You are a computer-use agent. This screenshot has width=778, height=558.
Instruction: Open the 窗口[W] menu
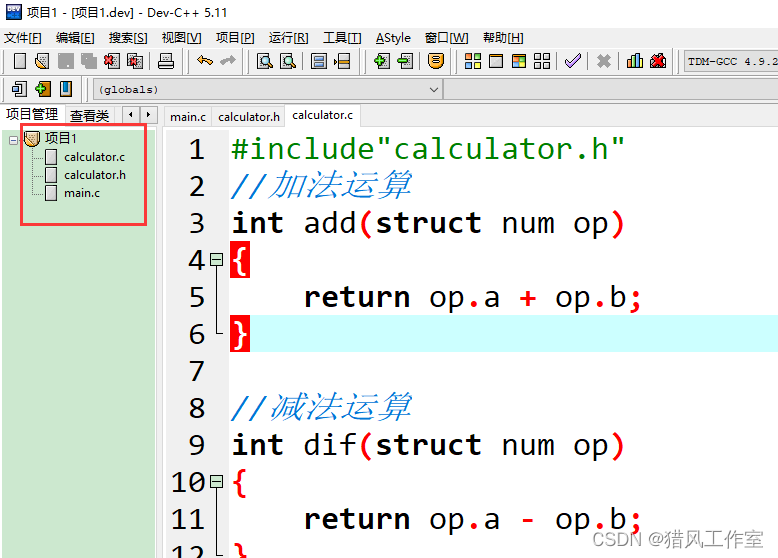447,38
